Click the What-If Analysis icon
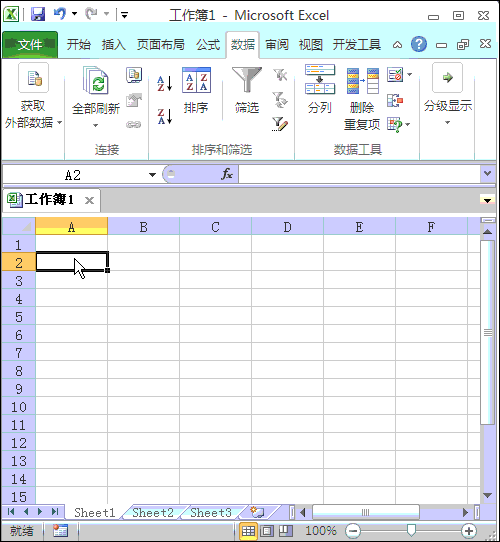 [x=395, y=125]
